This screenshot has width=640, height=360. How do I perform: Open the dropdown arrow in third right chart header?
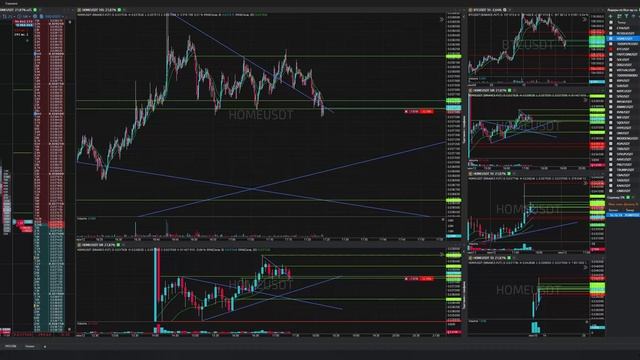[x=514, y=173]
